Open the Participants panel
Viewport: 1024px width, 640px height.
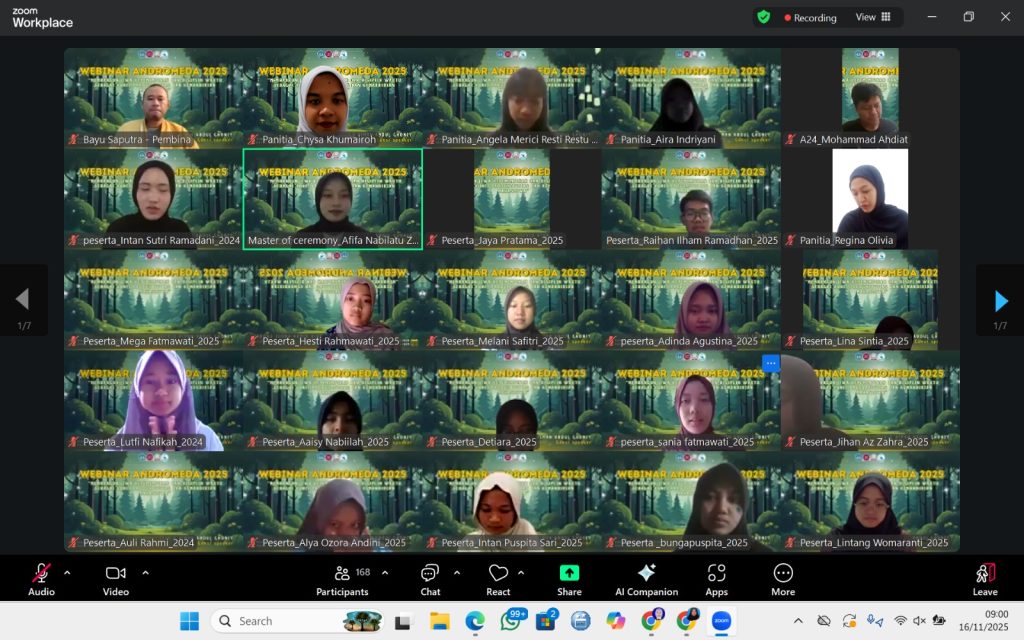(x=342, y=578)
